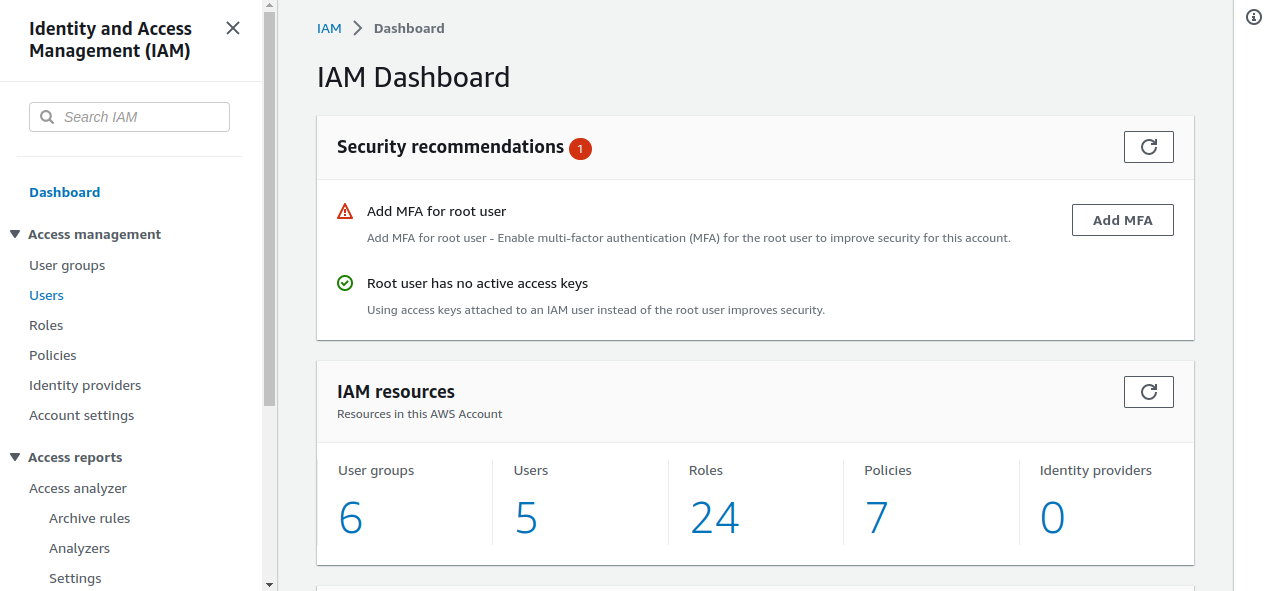Click the sidebar scroll-down arrow

click(x=269, y=584)
